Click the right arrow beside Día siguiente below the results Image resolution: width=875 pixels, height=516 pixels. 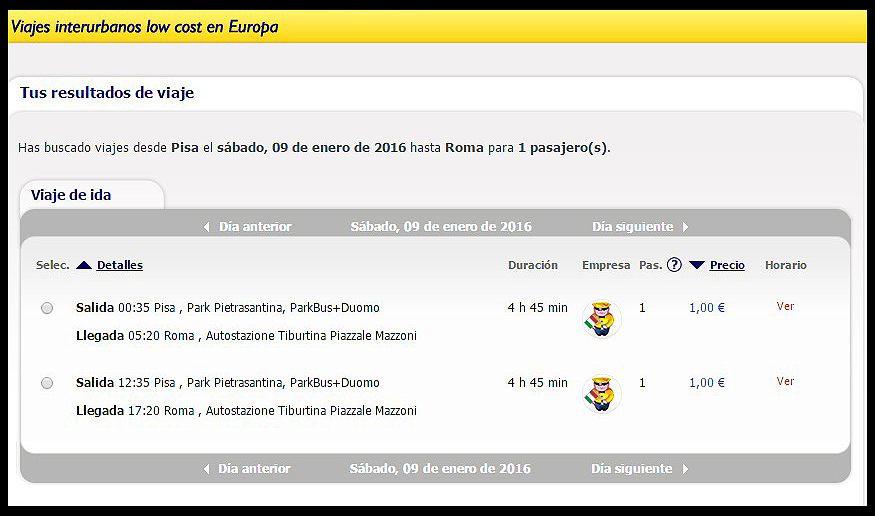click(686, 469)
